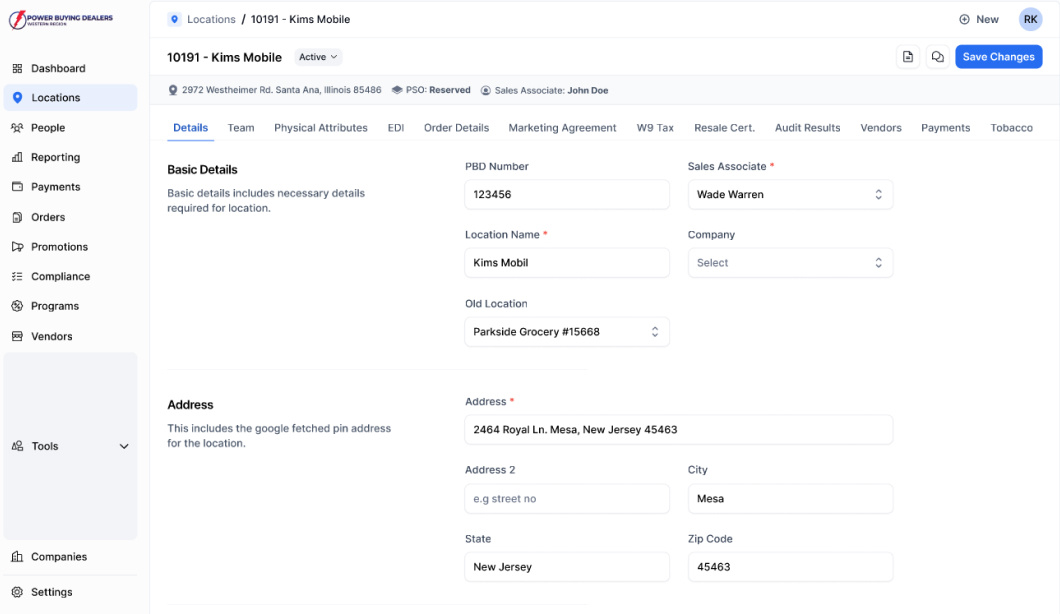Open the chat bubbles icon
Viewport: 1060px width, 614px height.
coord(937,57)
